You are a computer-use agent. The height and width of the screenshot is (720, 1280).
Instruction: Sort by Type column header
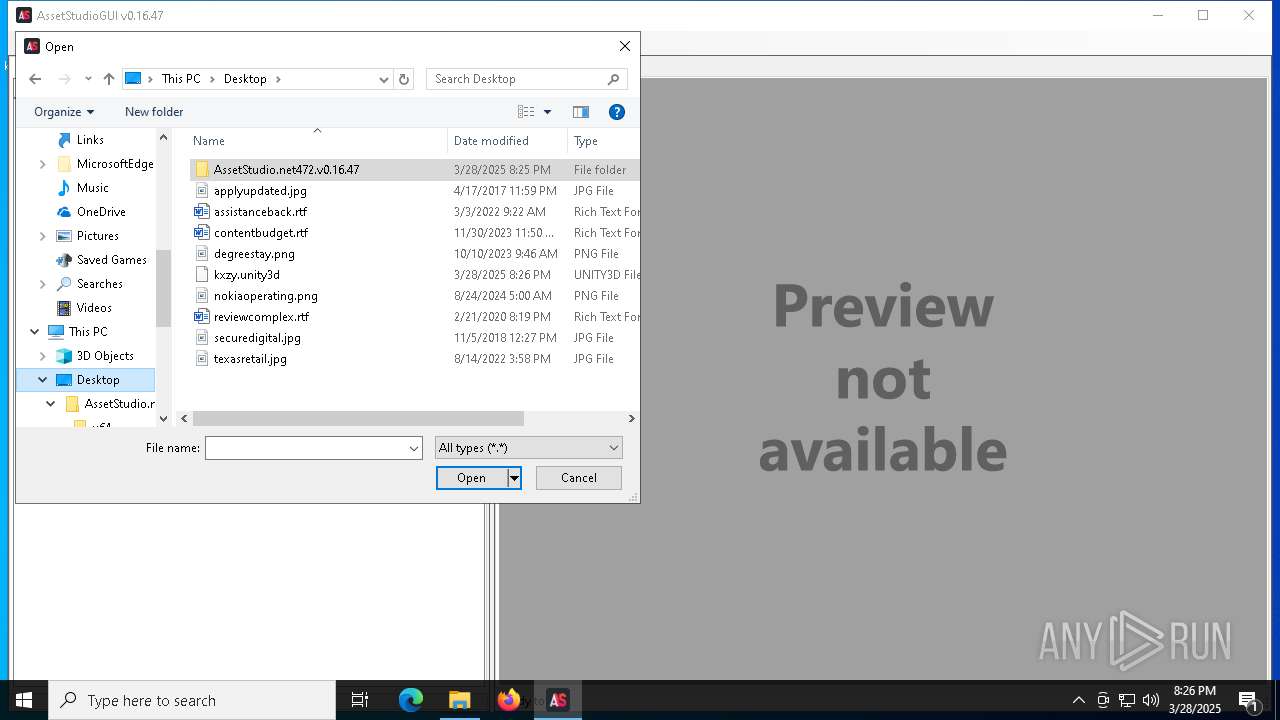(x=603, y=141)
